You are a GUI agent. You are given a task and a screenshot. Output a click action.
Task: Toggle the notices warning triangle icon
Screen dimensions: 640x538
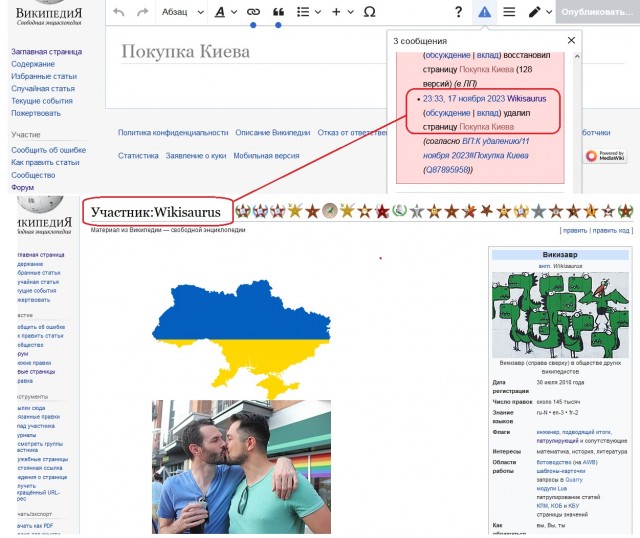click(x=484, y=12)
